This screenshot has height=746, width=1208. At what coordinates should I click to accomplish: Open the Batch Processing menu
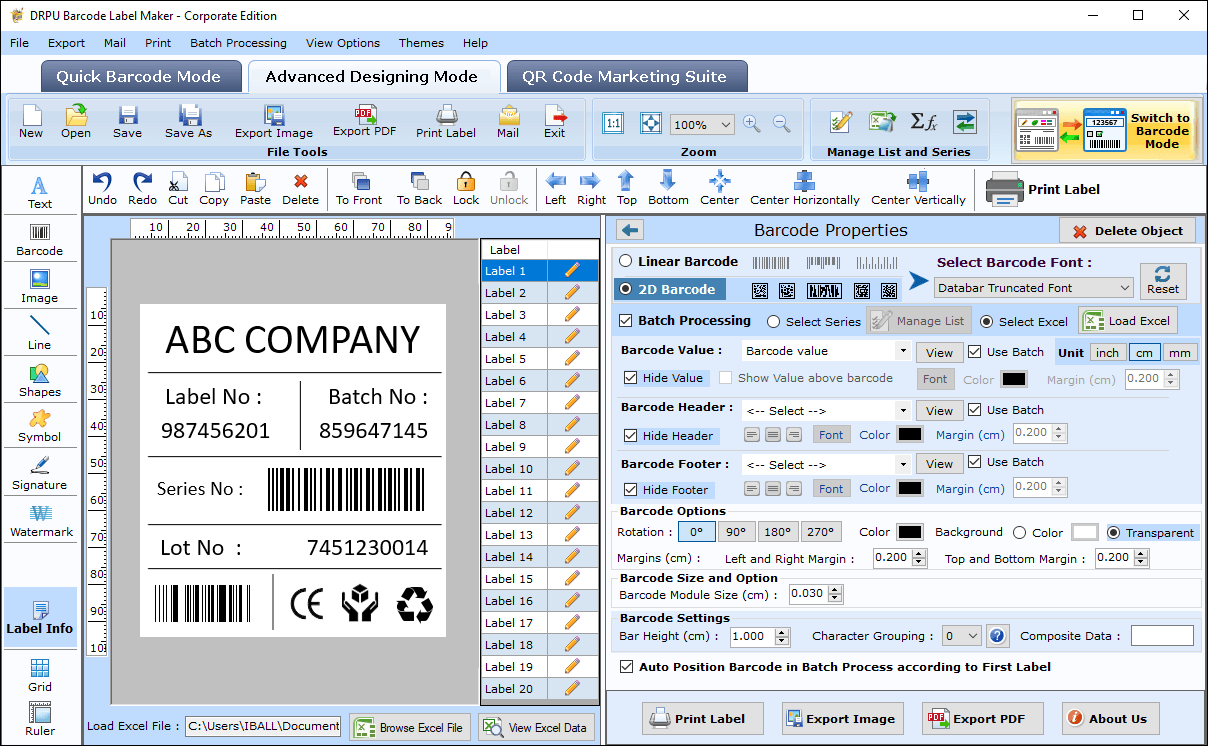pyautogui.click(x=238, y=43)
